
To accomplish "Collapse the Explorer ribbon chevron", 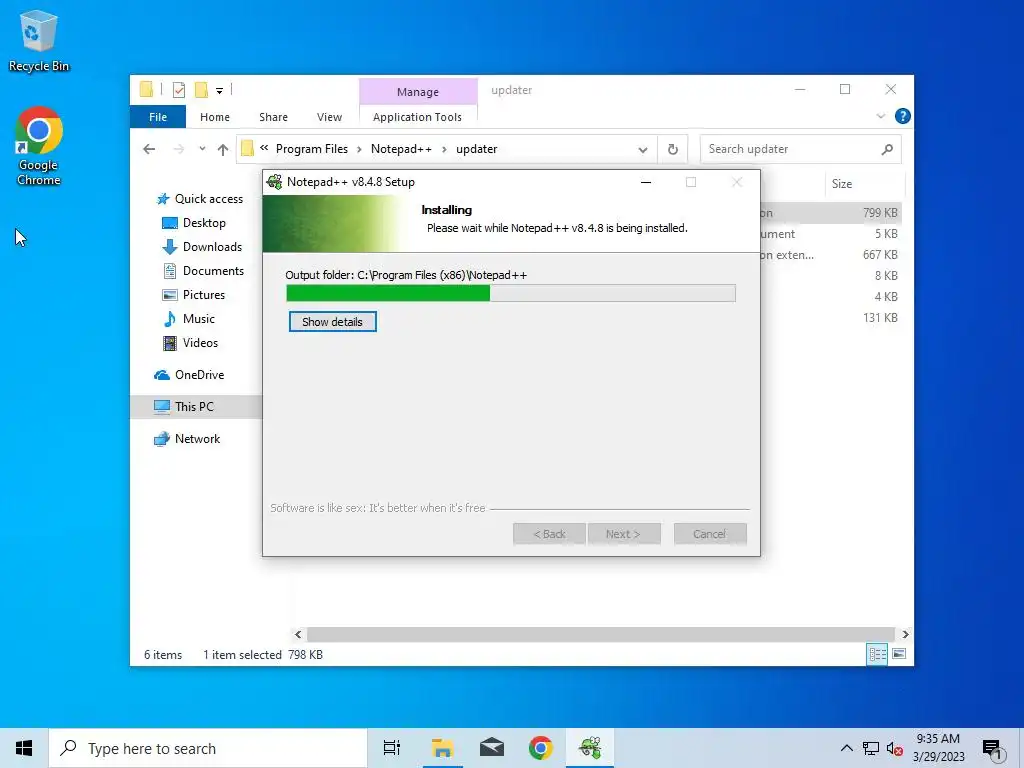I will pos(880,116).
